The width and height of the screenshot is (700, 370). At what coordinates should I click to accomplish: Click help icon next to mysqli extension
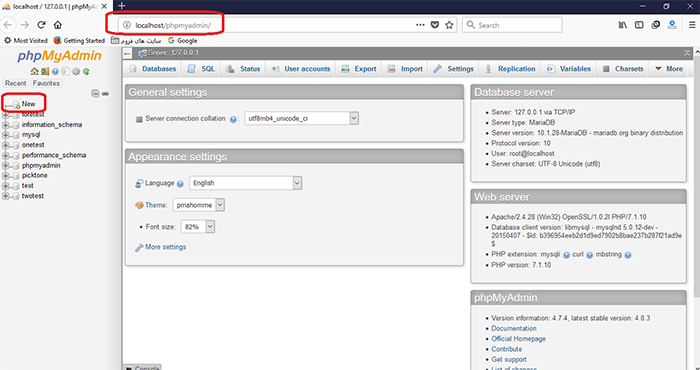567,255
